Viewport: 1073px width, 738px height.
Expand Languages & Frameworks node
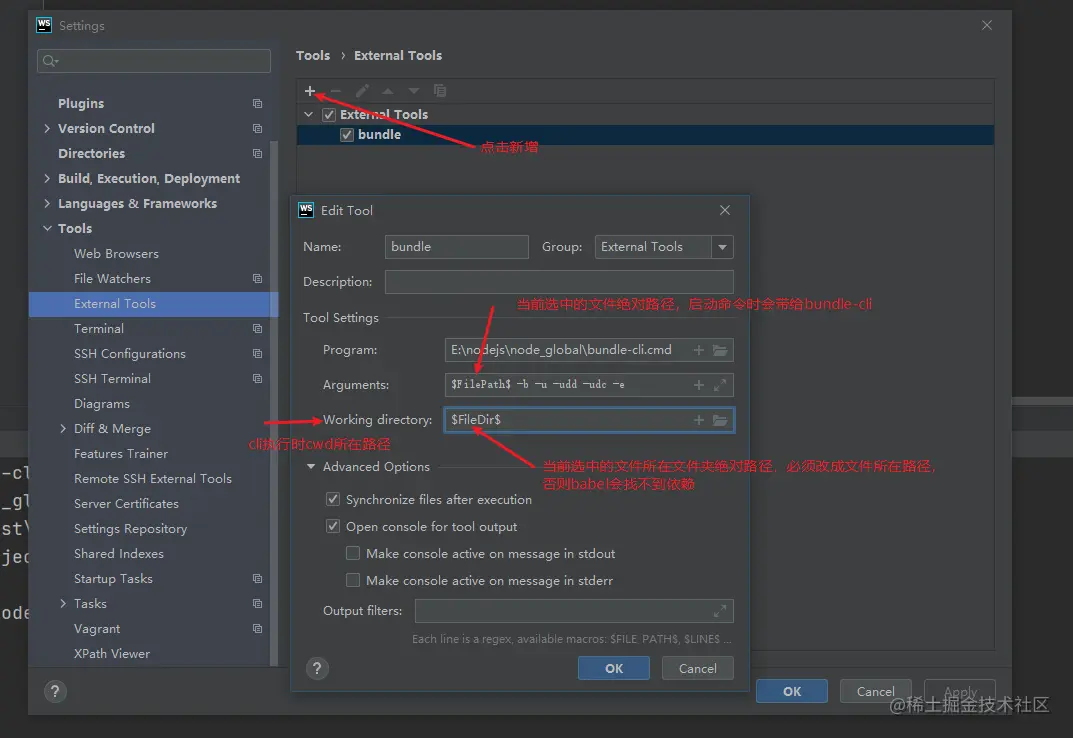[47, 203]
